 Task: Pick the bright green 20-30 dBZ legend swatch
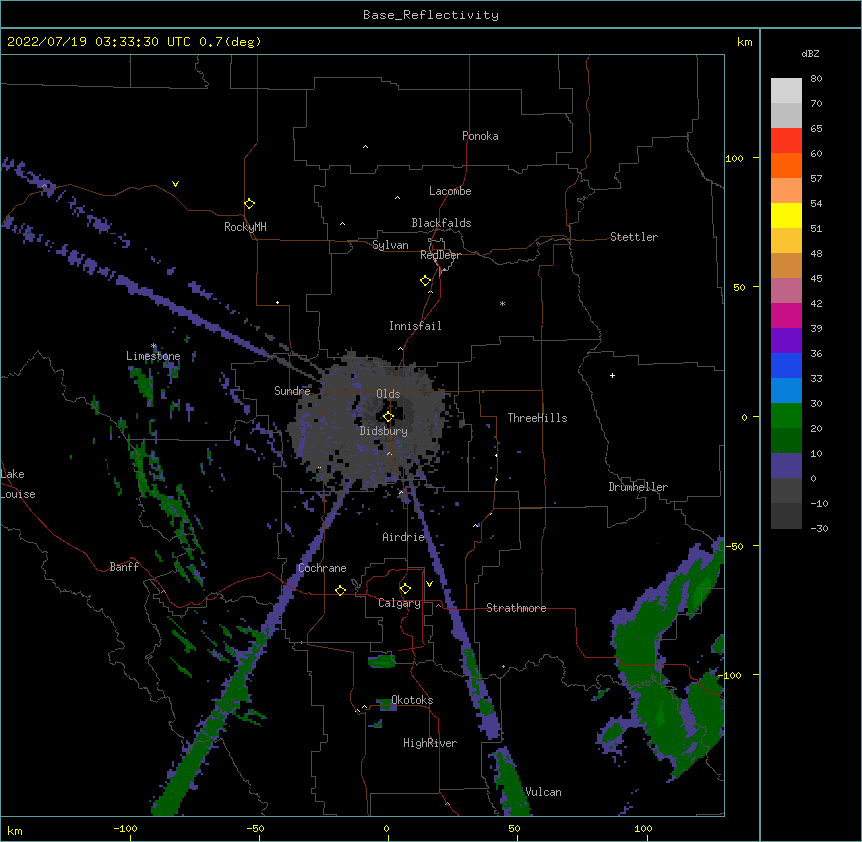(786, 416)
